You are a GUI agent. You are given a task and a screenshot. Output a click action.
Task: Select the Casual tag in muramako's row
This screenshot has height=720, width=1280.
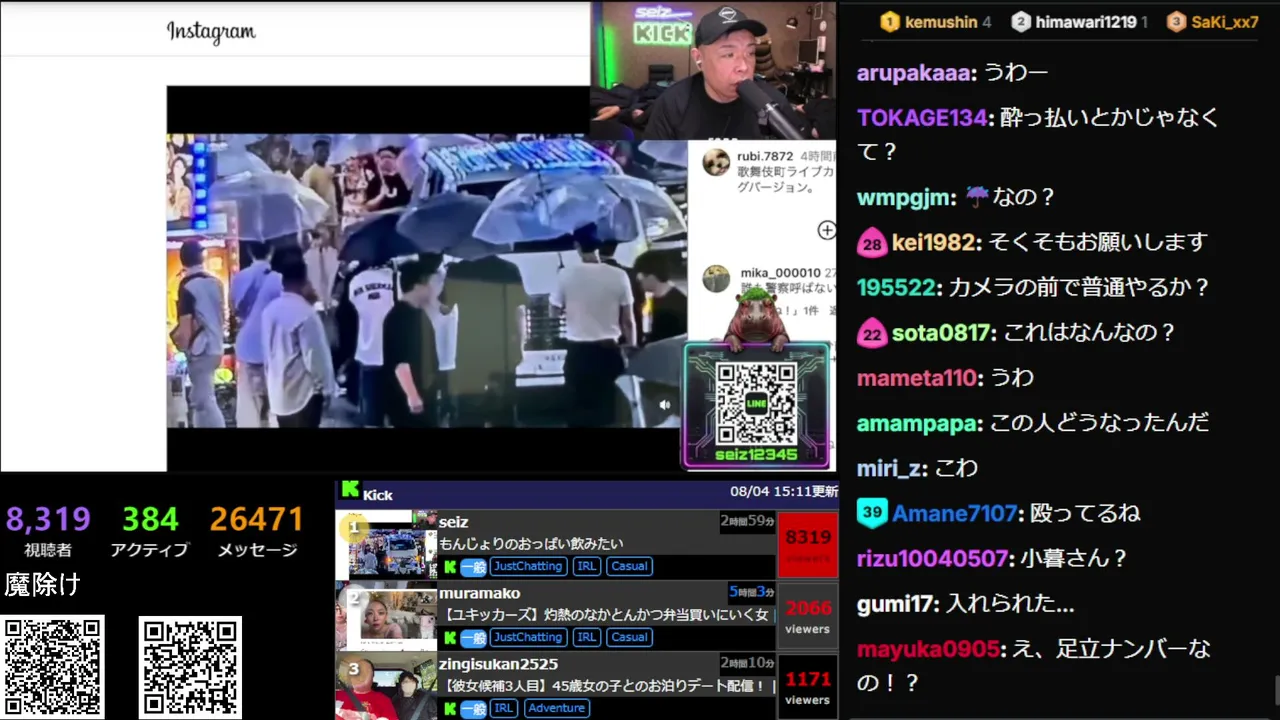(629, 638)
